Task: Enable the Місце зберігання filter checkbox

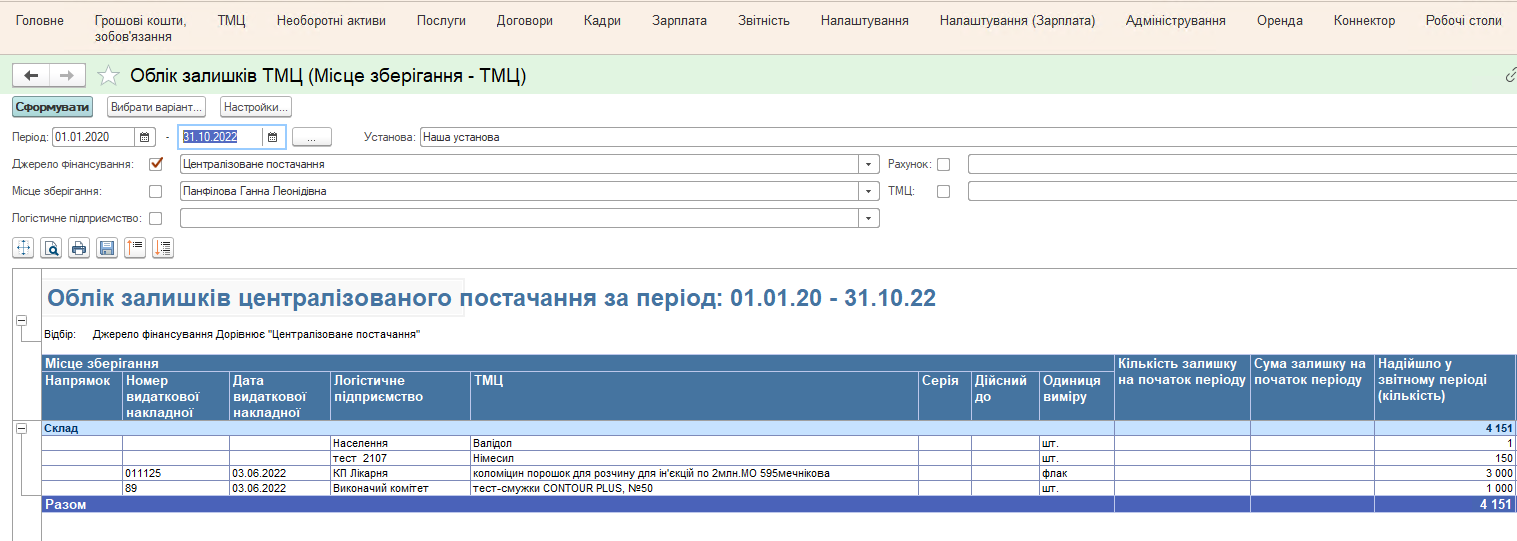Action: pyautogui.click(x=155, y=191)
